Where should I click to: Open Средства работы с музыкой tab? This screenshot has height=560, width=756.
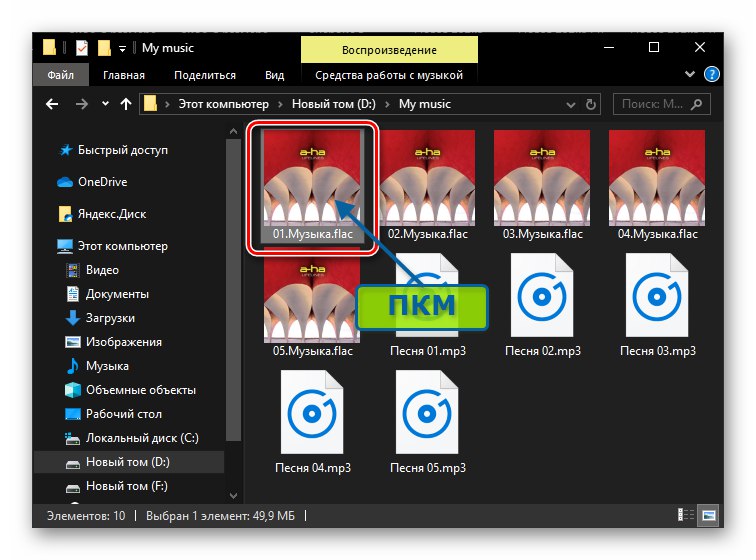[x=389, y=75]
